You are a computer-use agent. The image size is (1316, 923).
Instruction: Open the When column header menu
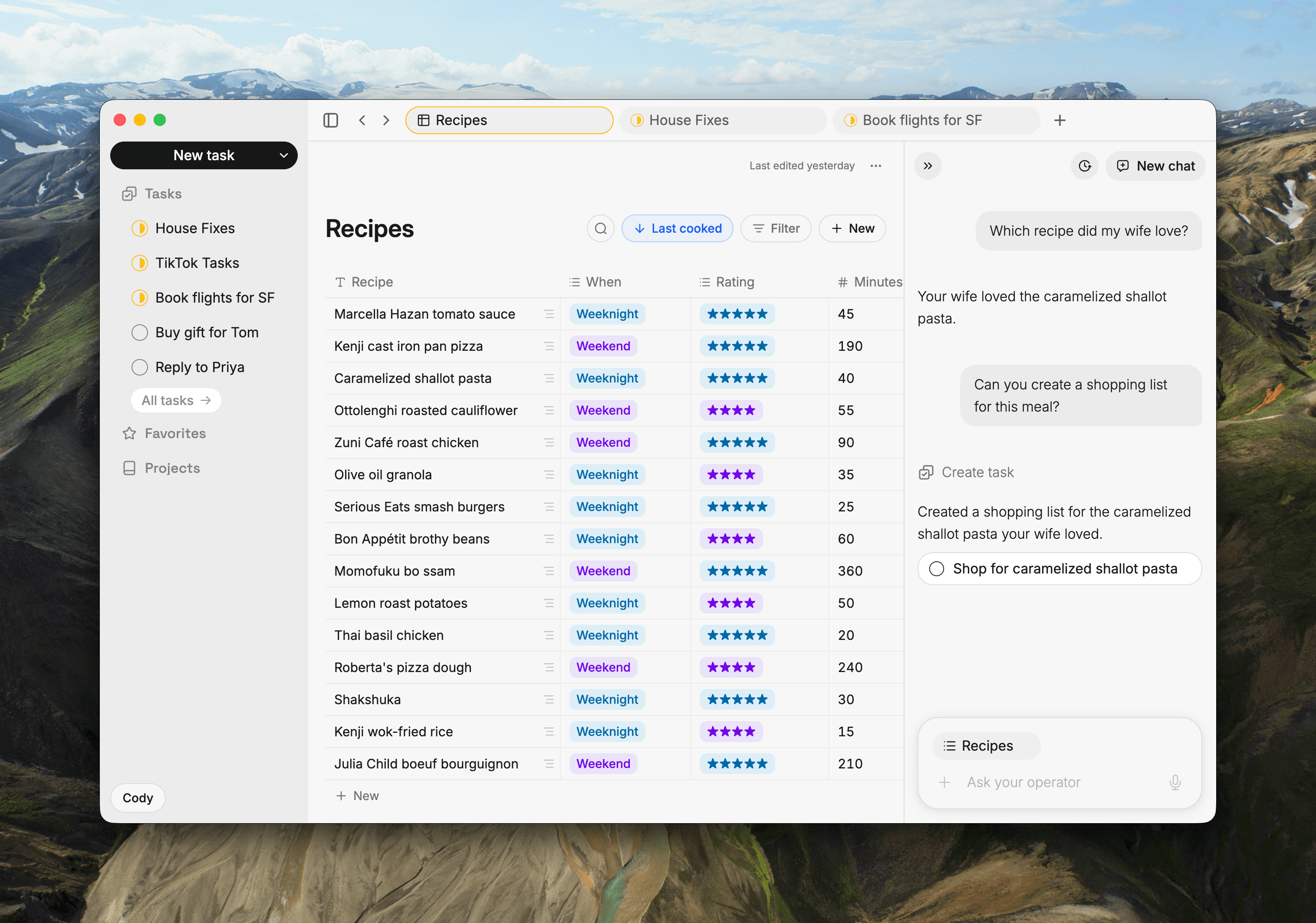[595, 282]
